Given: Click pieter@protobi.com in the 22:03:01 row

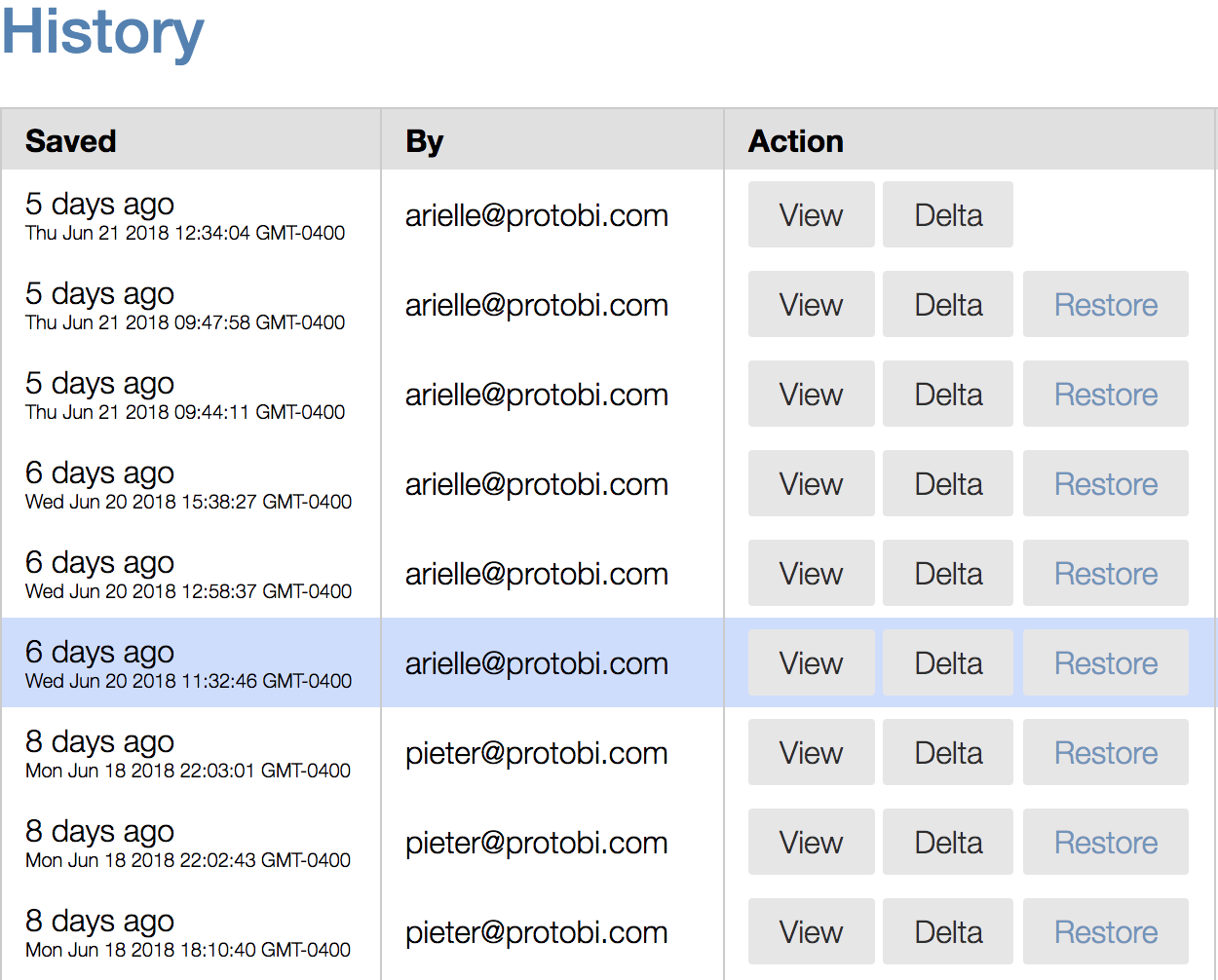Looking at the screenshot, I should 537,753.
